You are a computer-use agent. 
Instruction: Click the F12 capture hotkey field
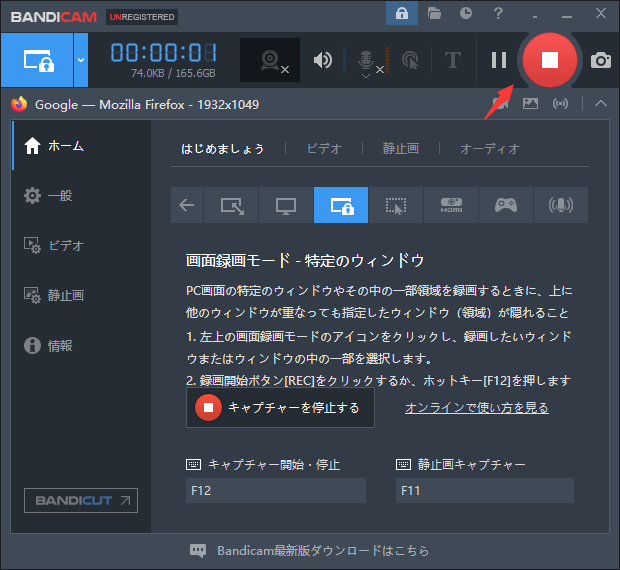click(x=276, y=491)
